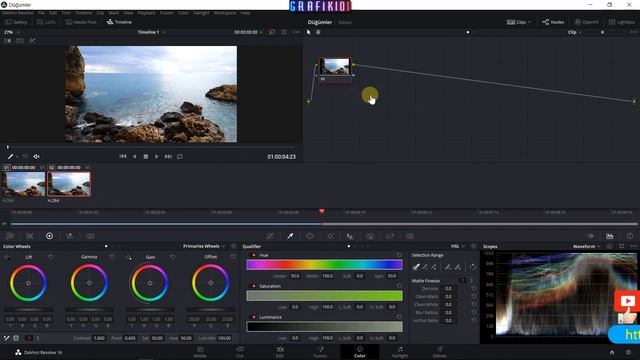The image size is (640, 360).
Task: Switch to the Deliver page
Action: coord(440,352)
